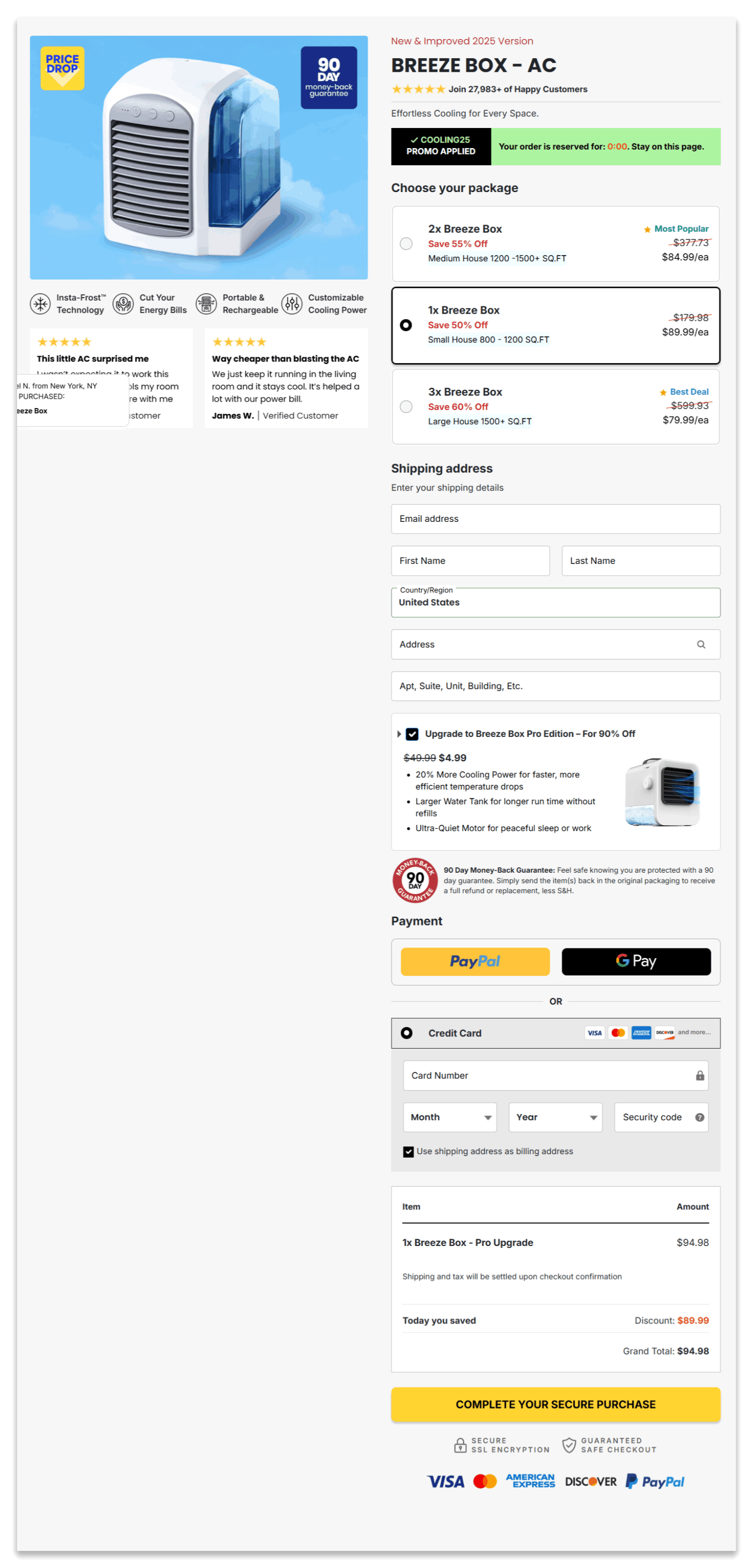Screen dimensions: 753x1568
Task: Click the 'Way cheaper than blasting the AC' review
Action: tap(285, 378)
